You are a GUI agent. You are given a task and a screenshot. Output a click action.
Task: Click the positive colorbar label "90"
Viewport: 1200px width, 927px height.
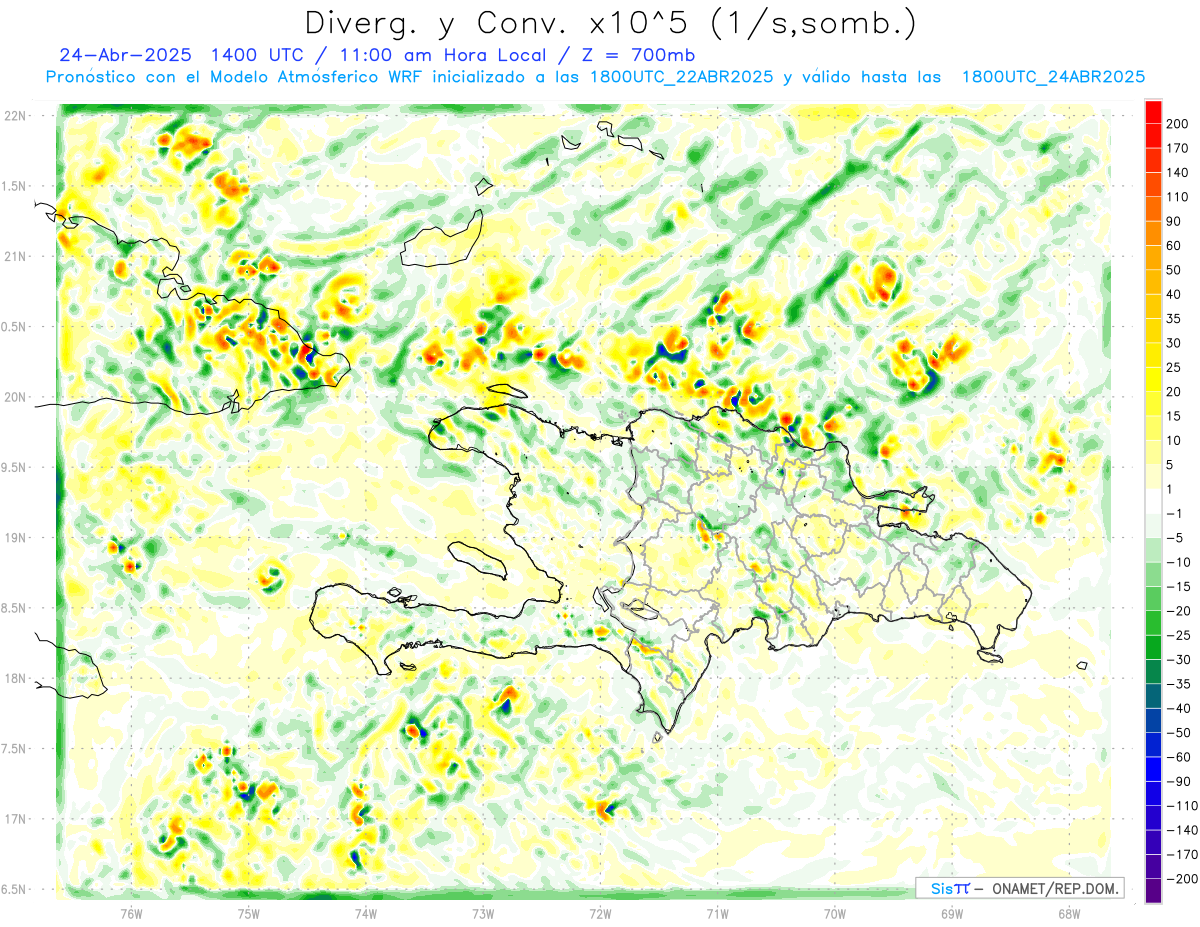click(x=1174, y=221)
